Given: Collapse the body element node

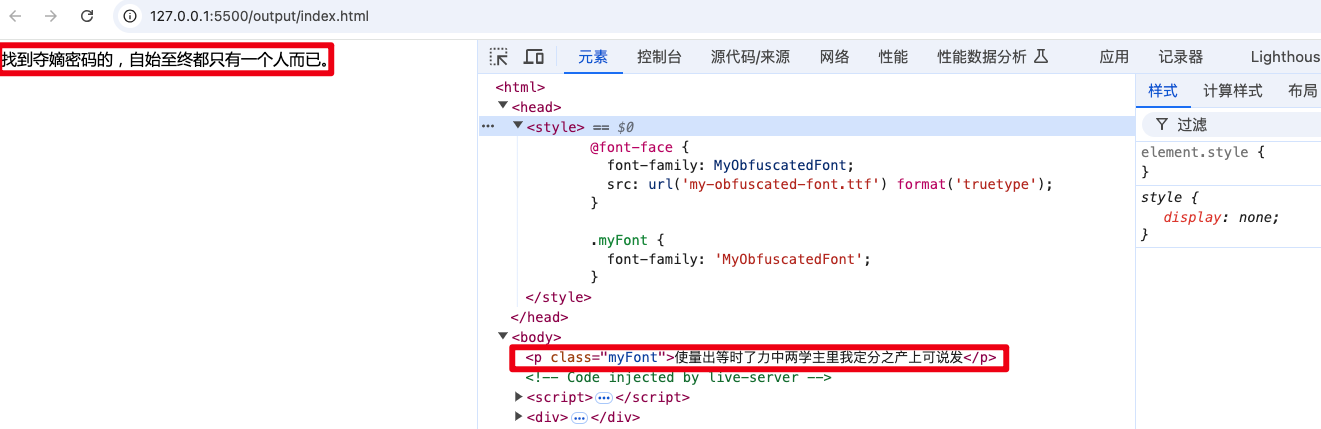Looking at the screenshot, I should point(502,337).
